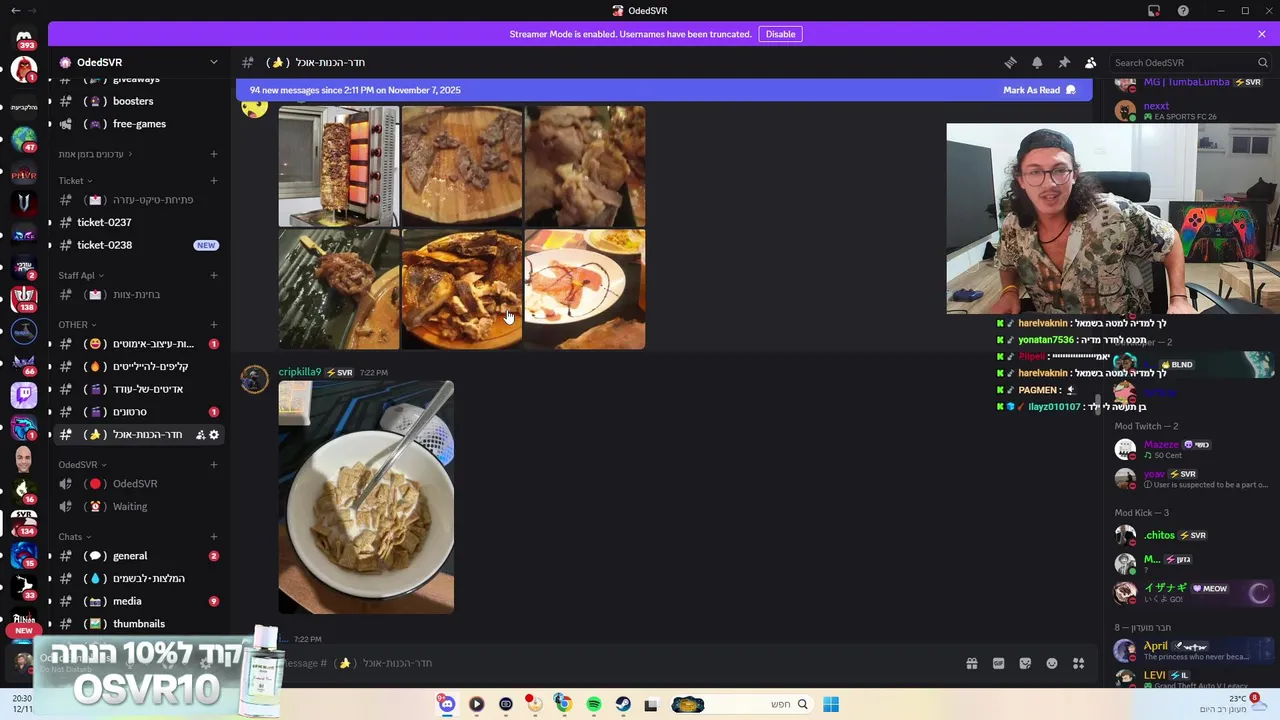
Task: Collapse the Ticket category
Action: coord(75,181)
